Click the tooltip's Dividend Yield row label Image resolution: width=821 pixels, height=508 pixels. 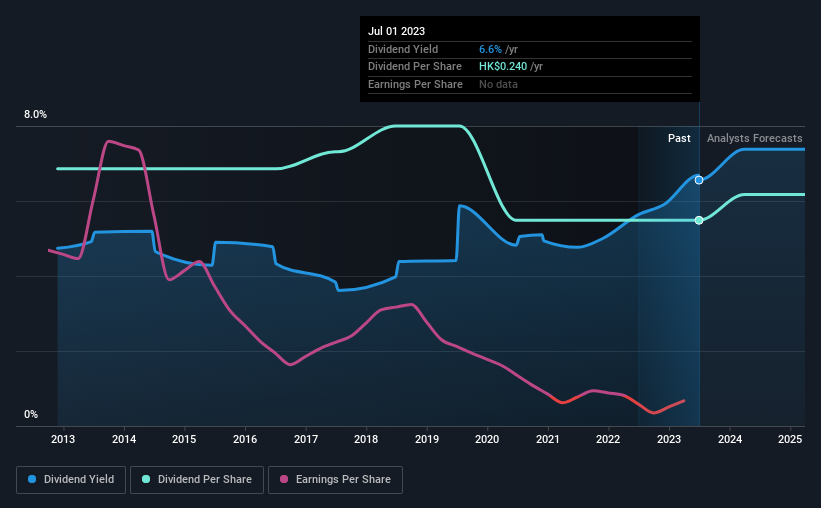(x=403, y=49)
